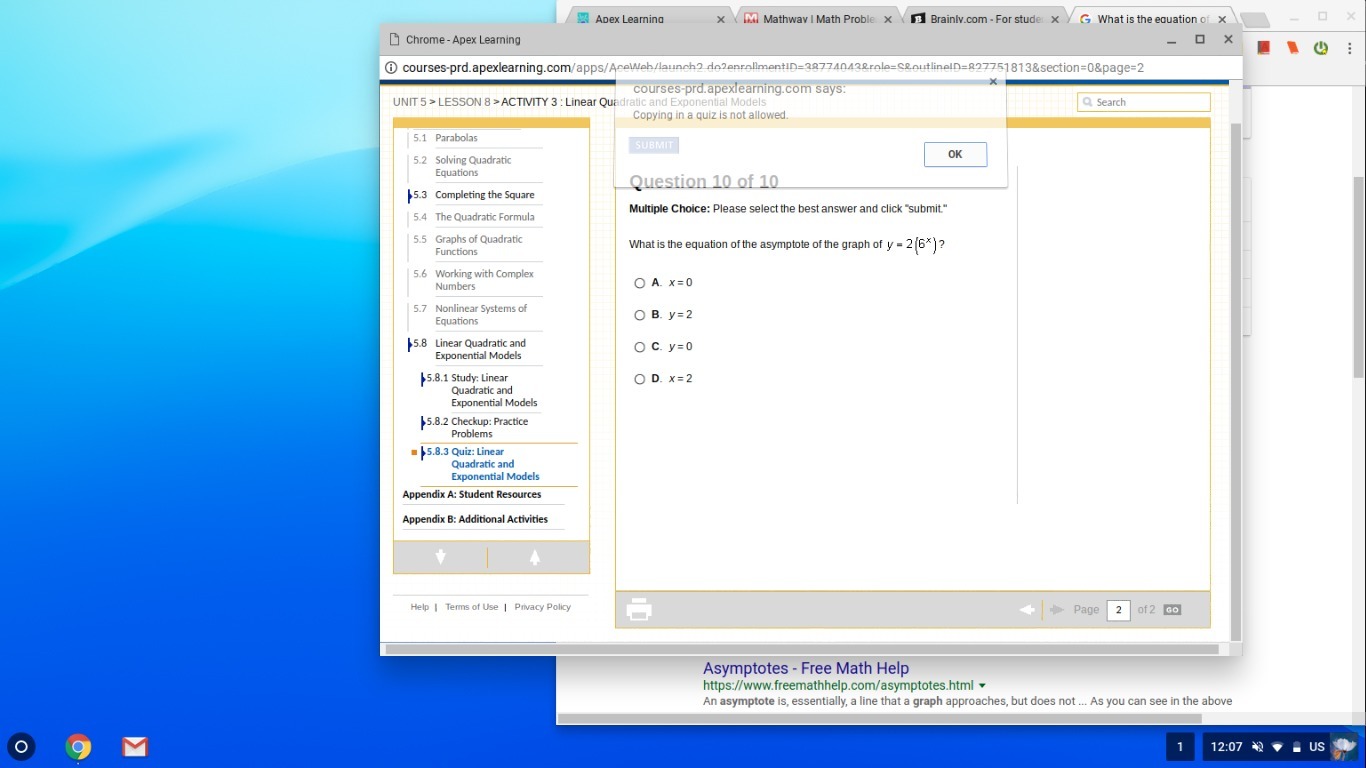
Task: Select answer D, x = 2
Action: coord(640,379)
